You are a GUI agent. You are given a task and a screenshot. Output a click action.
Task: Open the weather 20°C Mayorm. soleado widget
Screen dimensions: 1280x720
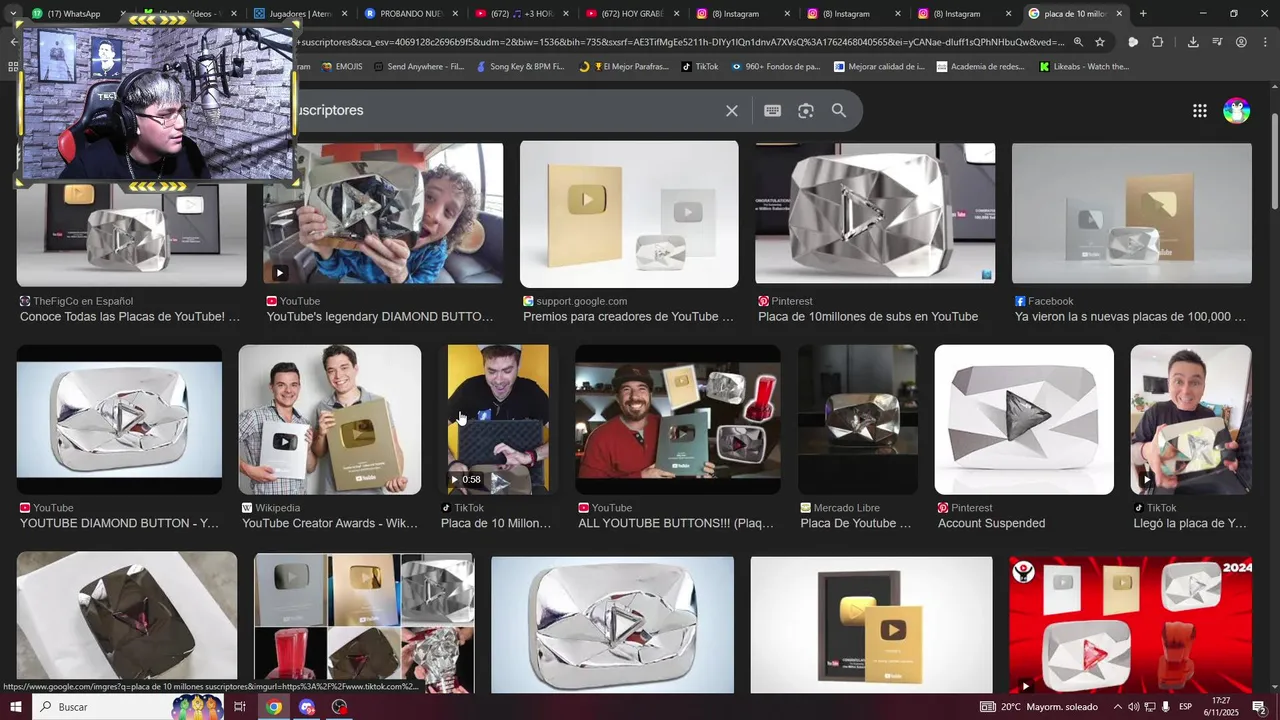pos(1040,707)
